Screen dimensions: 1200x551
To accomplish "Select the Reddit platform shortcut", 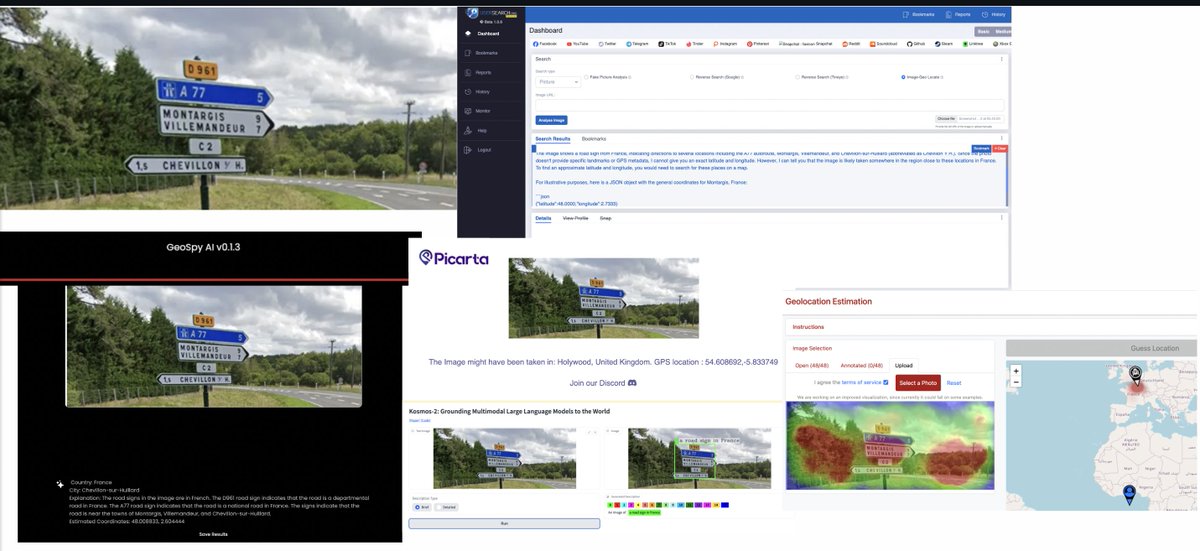I will tap(853, 44).
